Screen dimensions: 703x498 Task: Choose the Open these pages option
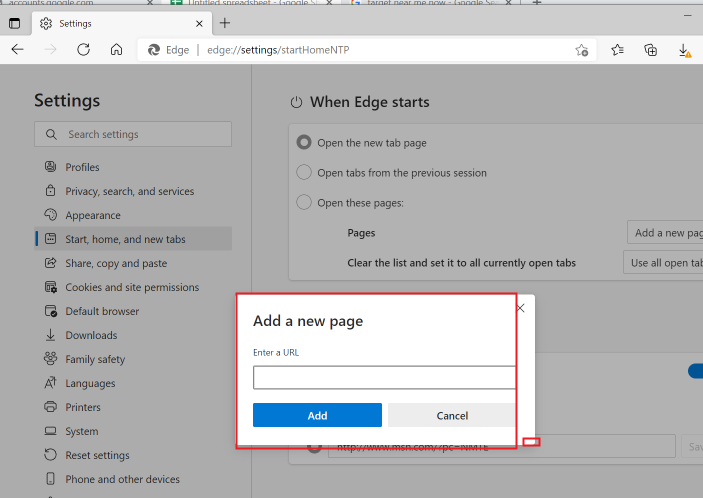point(305,203)
